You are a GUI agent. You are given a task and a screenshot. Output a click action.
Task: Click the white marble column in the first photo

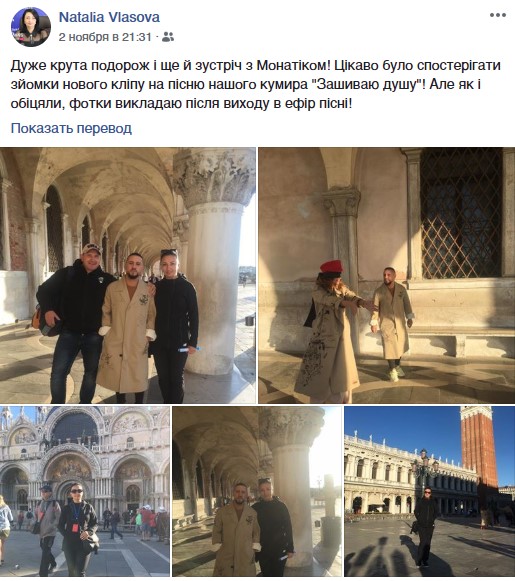[x=215, y=282]
